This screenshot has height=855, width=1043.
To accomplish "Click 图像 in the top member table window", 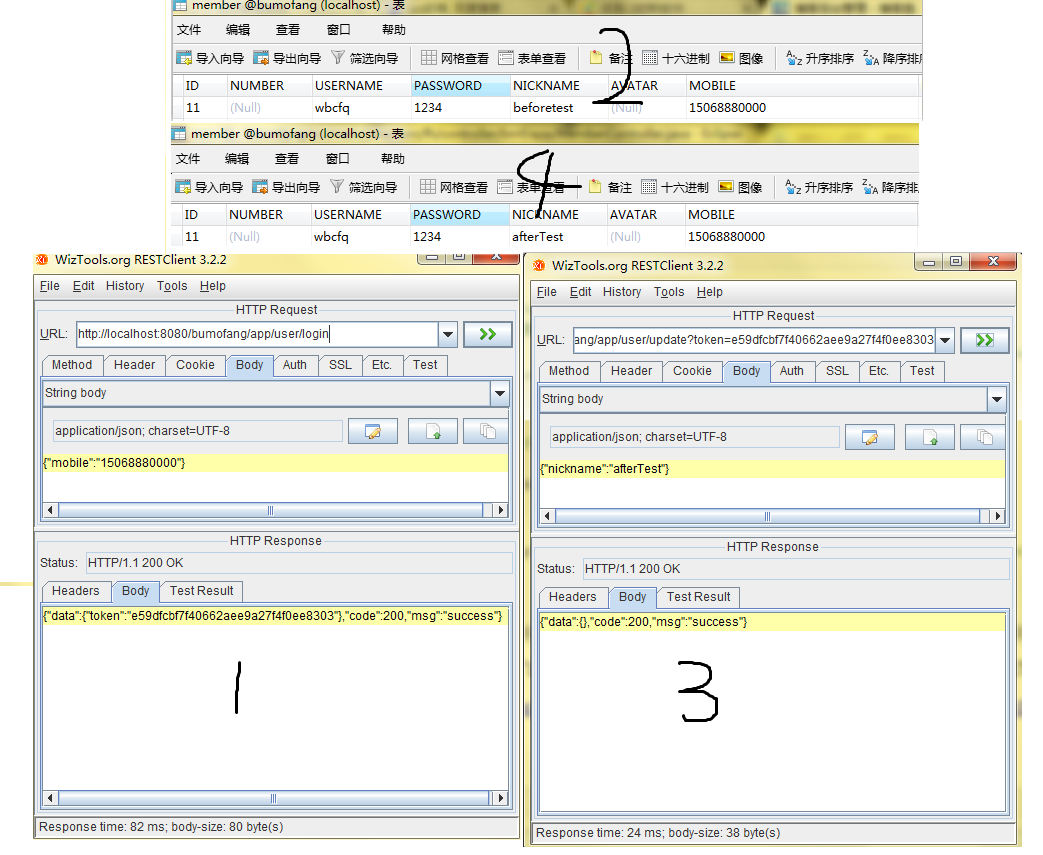I will click(x=742, y=59).
